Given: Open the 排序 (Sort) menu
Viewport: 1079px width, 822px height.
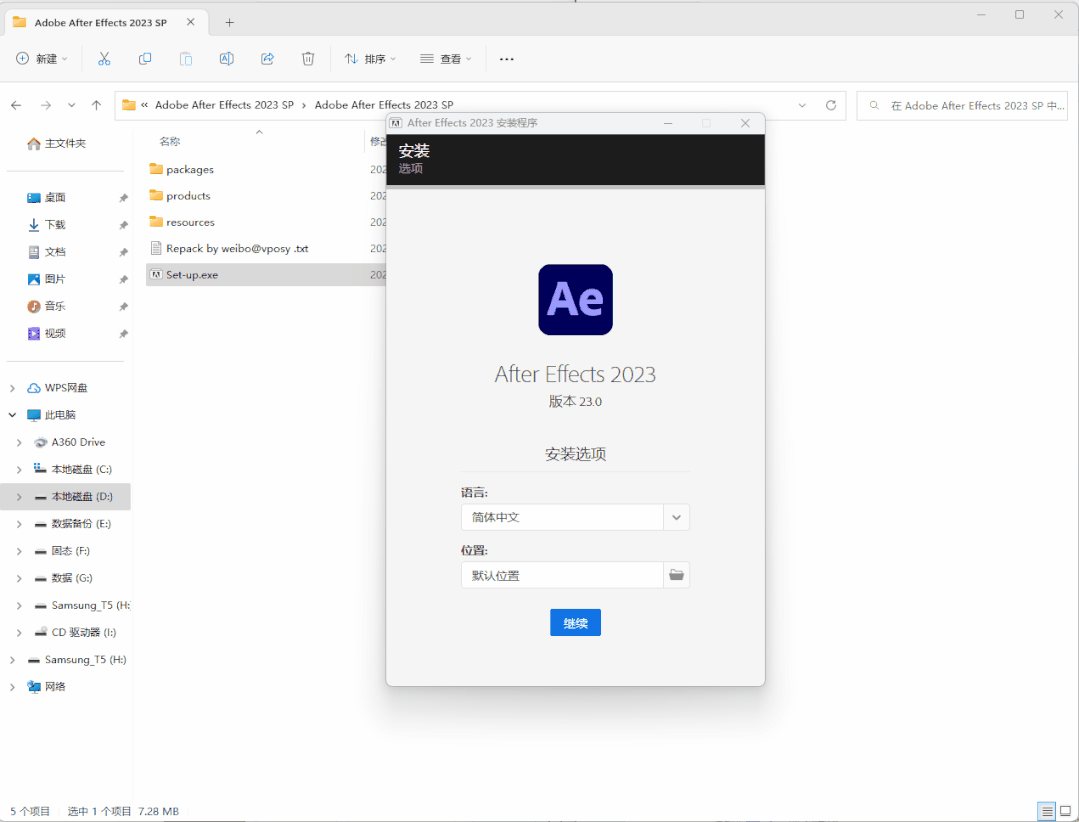Looking at the screenshot, I should coord(370,59).
